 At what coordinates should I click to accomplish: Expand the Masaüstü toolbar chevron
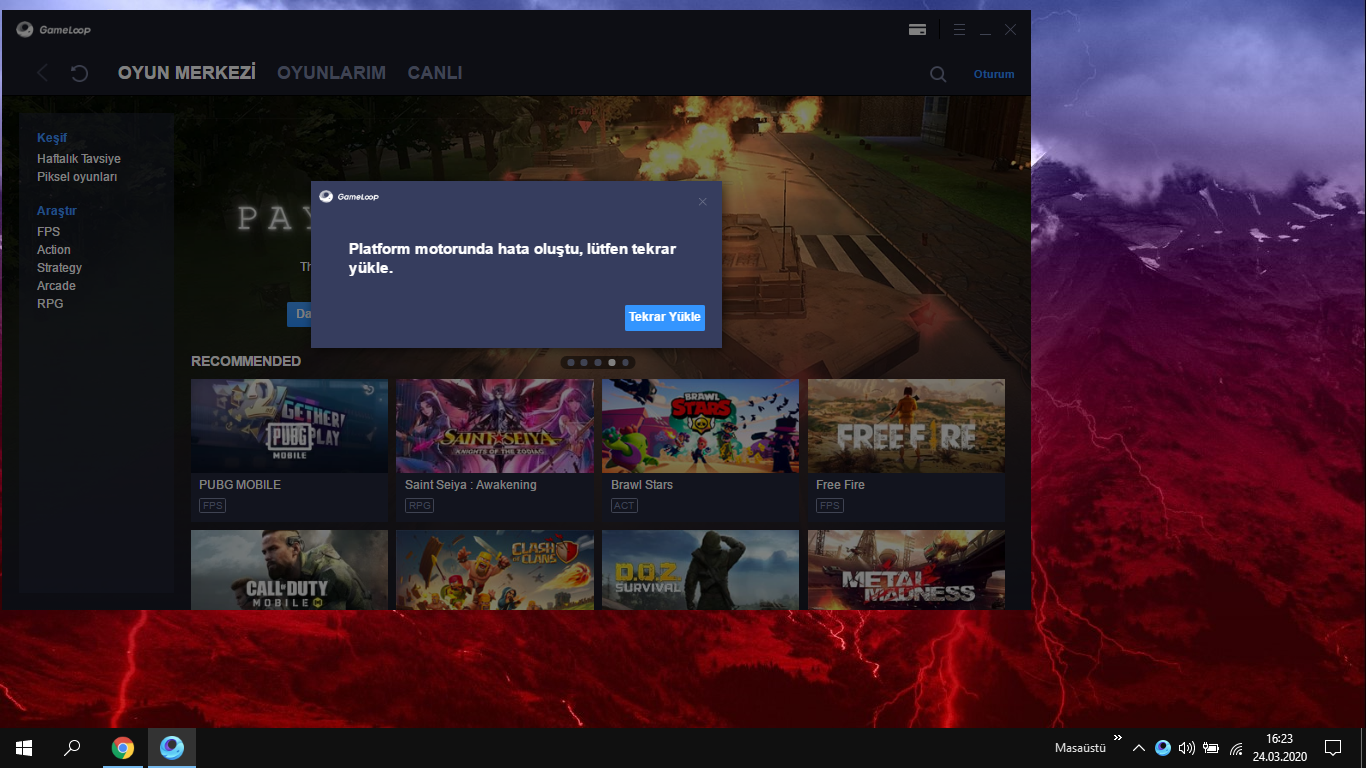[1117, 738]
